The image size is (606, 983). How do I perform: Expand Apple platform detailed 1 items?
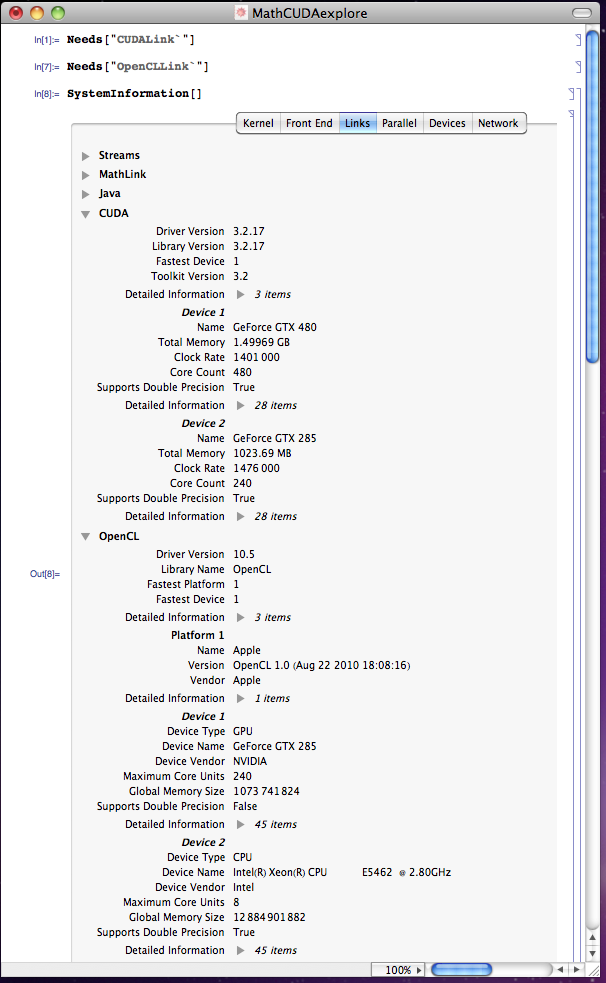[241, 698]
